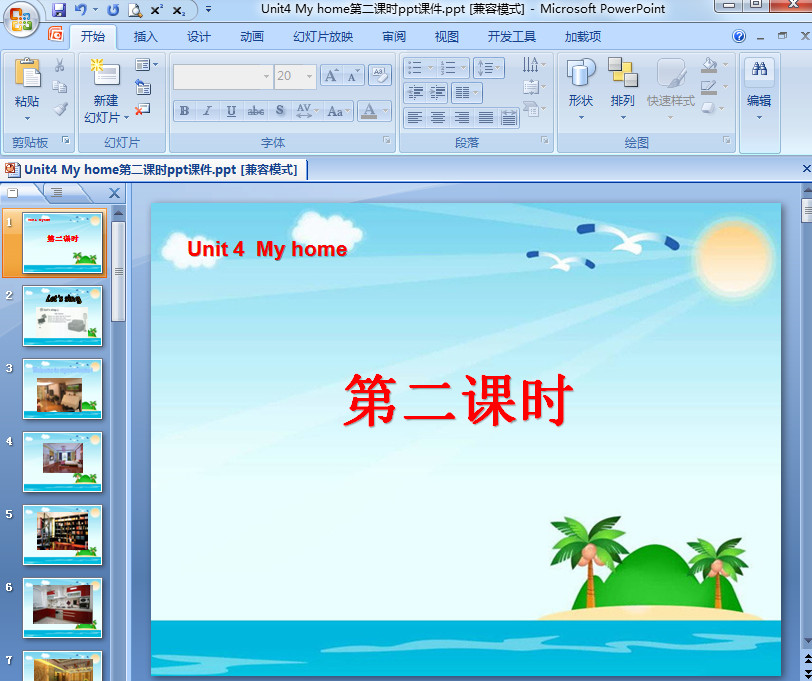Apply subscript from quick access toolbar
Image resolution: width=812 pixels, height=681 pixels.
(179, 10)
